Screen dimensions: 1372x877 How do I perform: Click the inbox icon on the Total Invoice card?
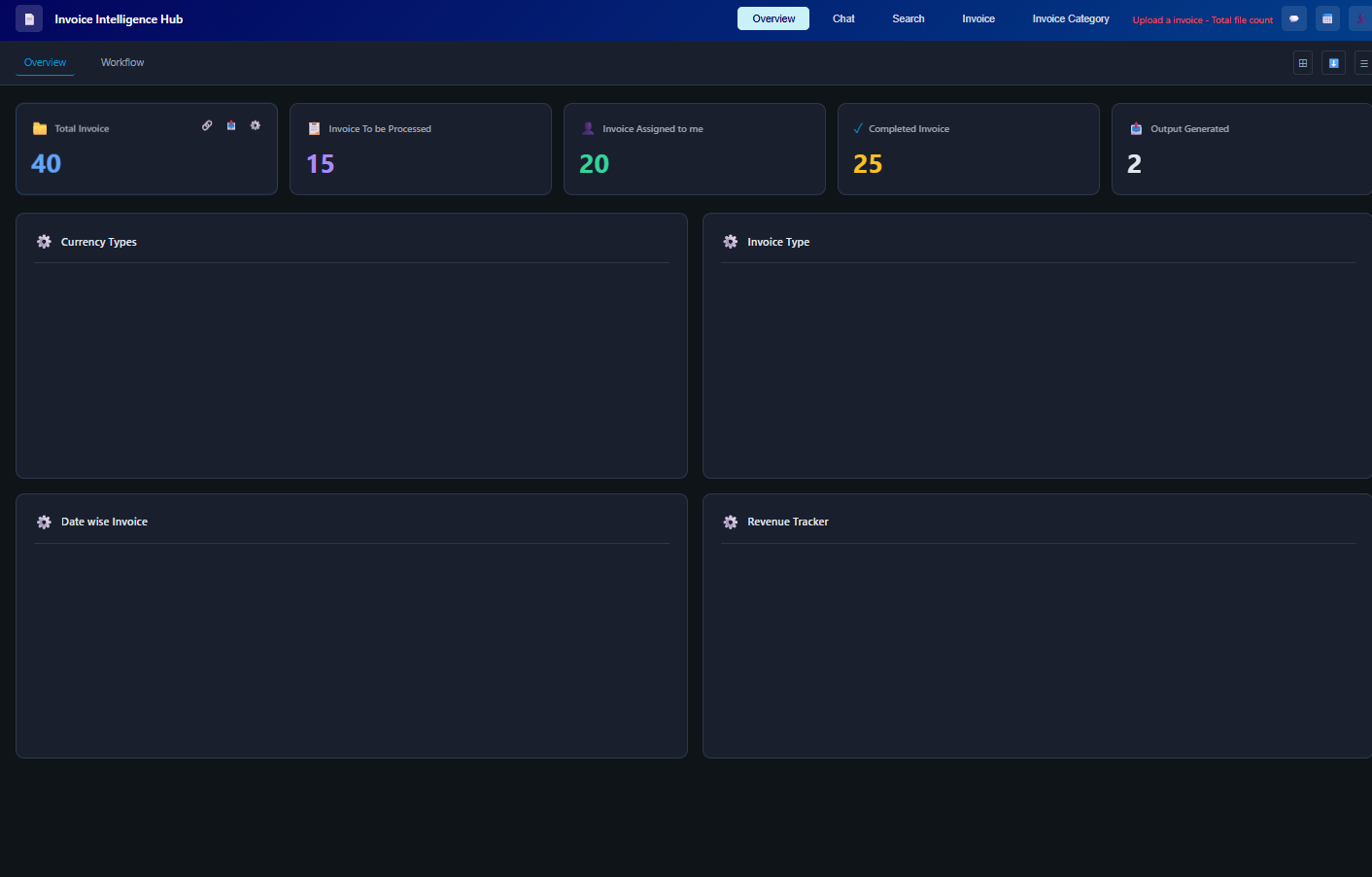[x=231, y=125]
